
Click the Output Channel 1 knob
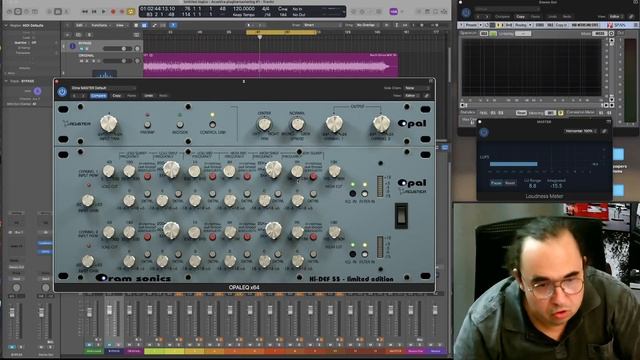(x=334, y=124)
